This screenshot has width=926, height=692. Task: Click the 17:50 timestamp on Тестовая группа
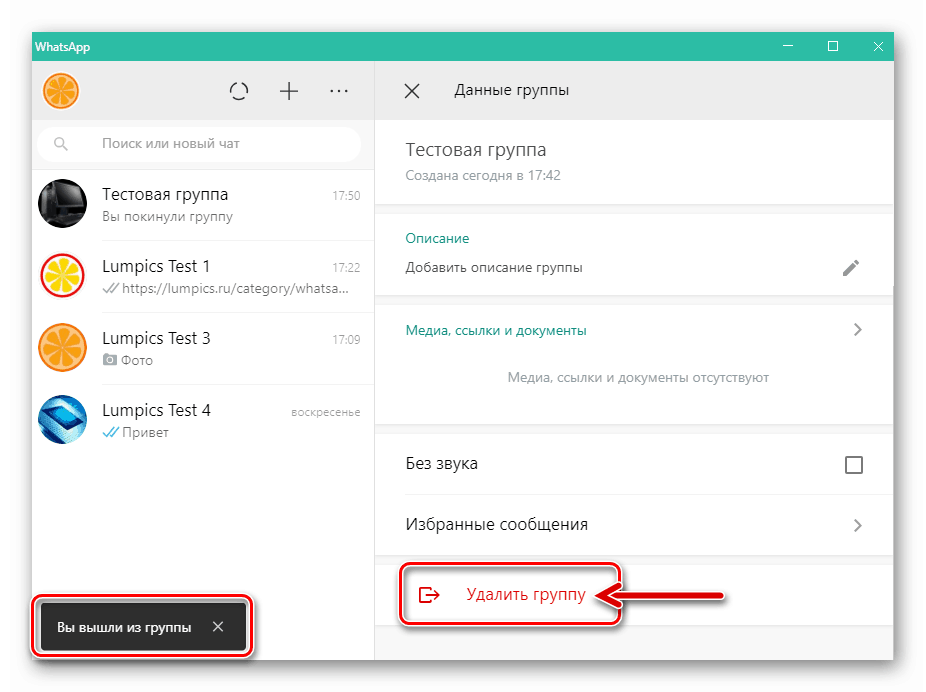346,195
